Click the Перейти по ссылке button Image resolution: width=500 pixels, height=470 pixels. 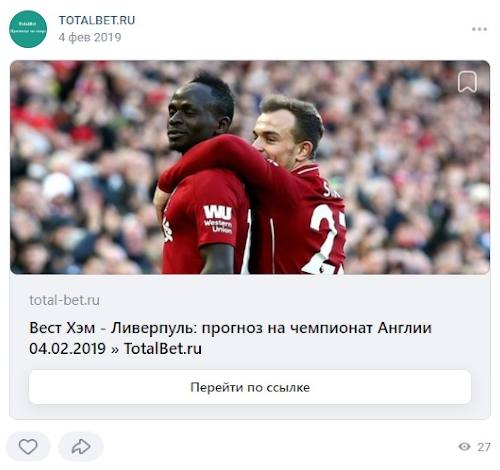[250, 387]
